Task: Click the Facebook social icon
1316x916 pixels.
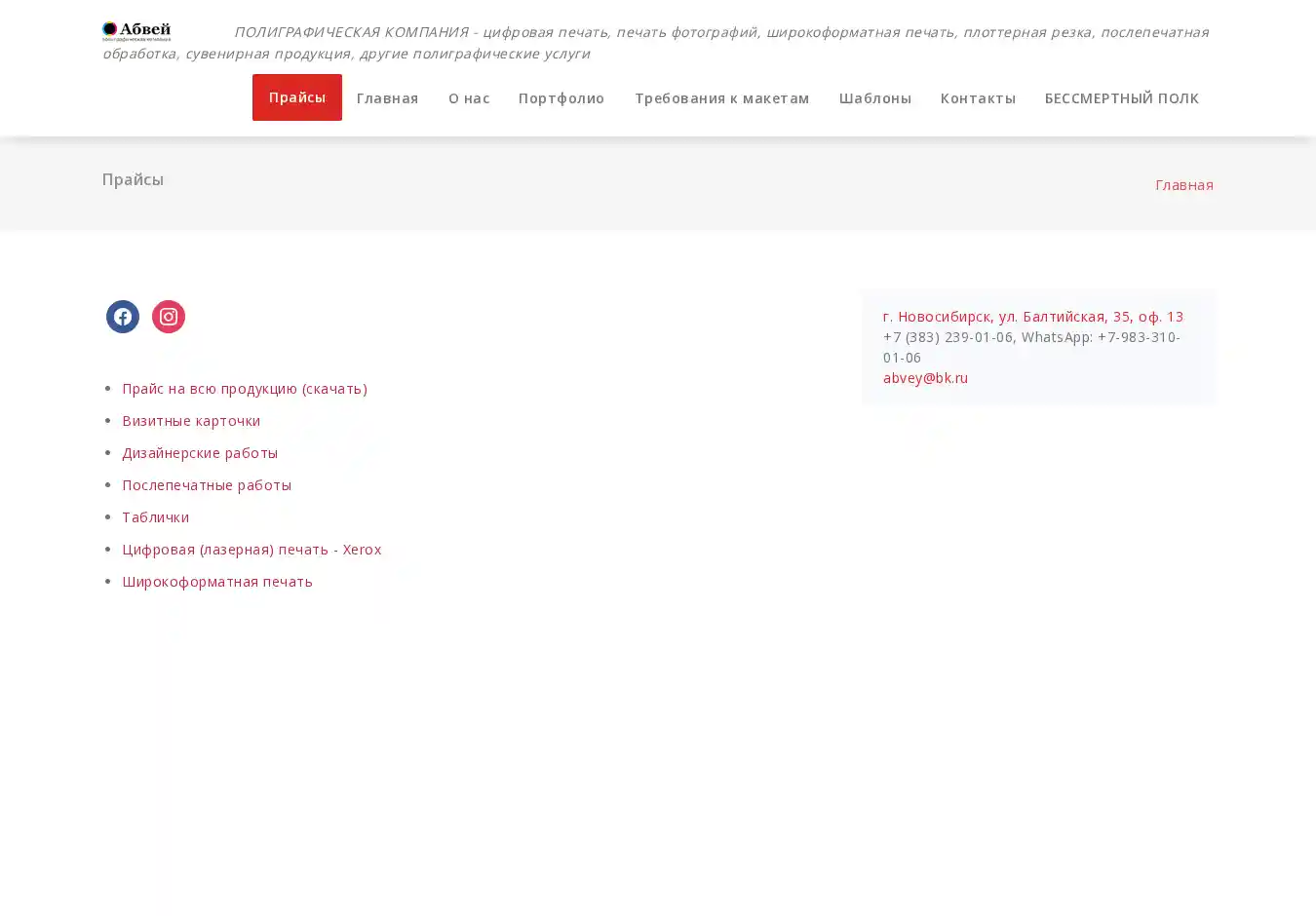Action: tap(123, 317)
